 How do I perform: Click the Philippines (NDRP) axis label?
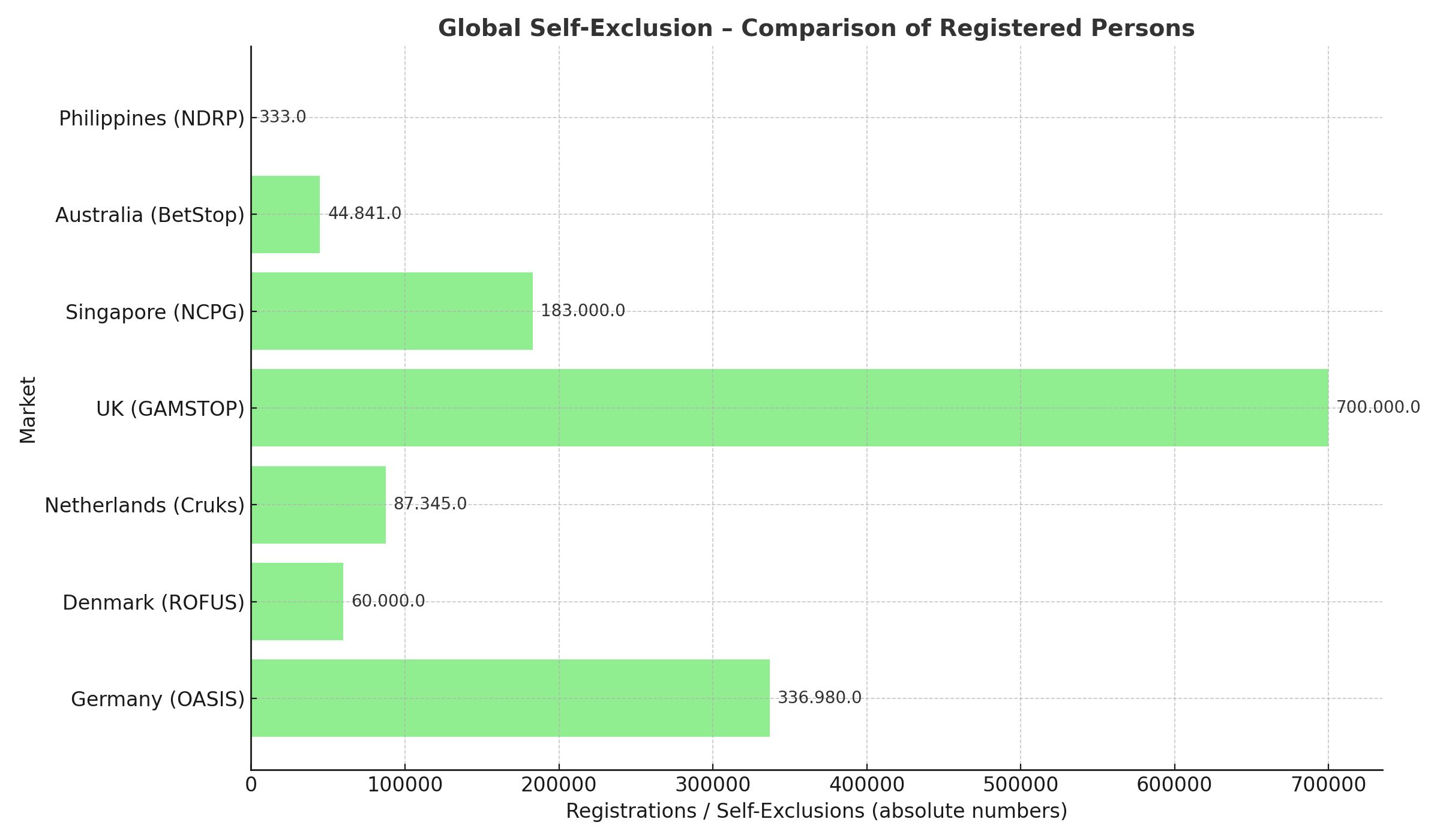(x=152, y=118)
